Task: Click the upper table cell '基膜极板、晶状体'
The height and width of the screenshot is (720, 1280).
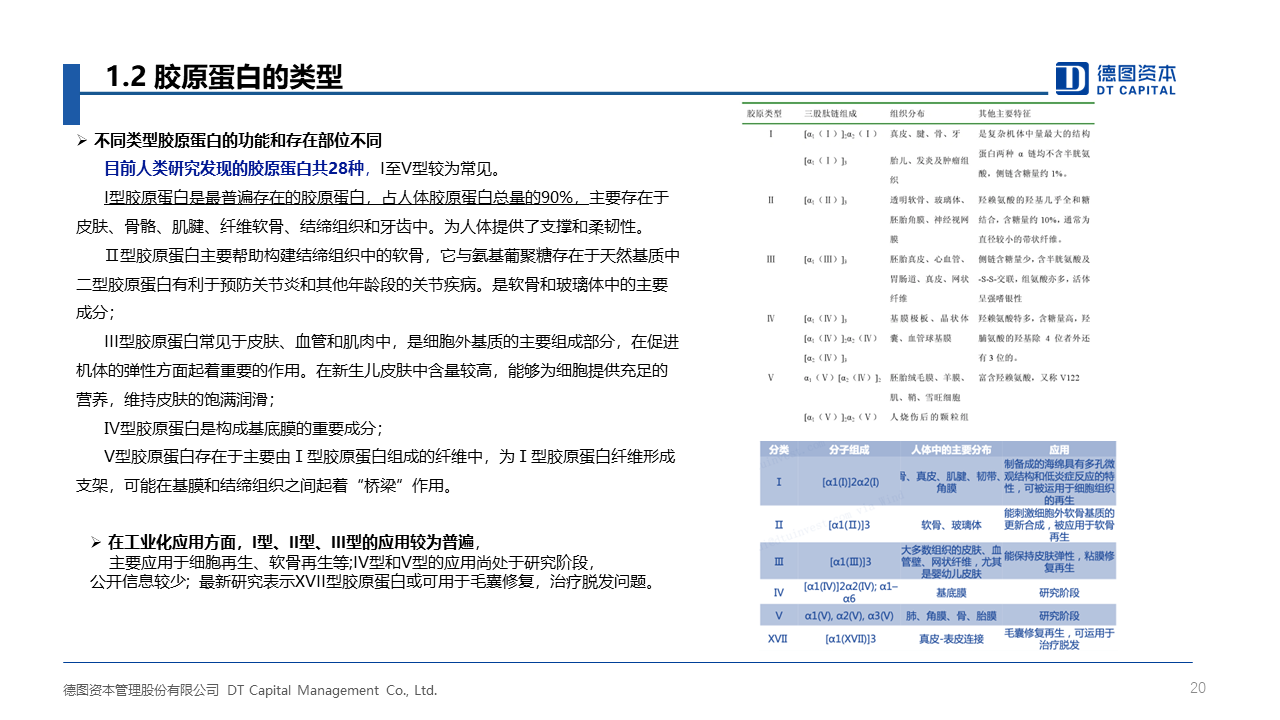Action: [x=929, y=318]
